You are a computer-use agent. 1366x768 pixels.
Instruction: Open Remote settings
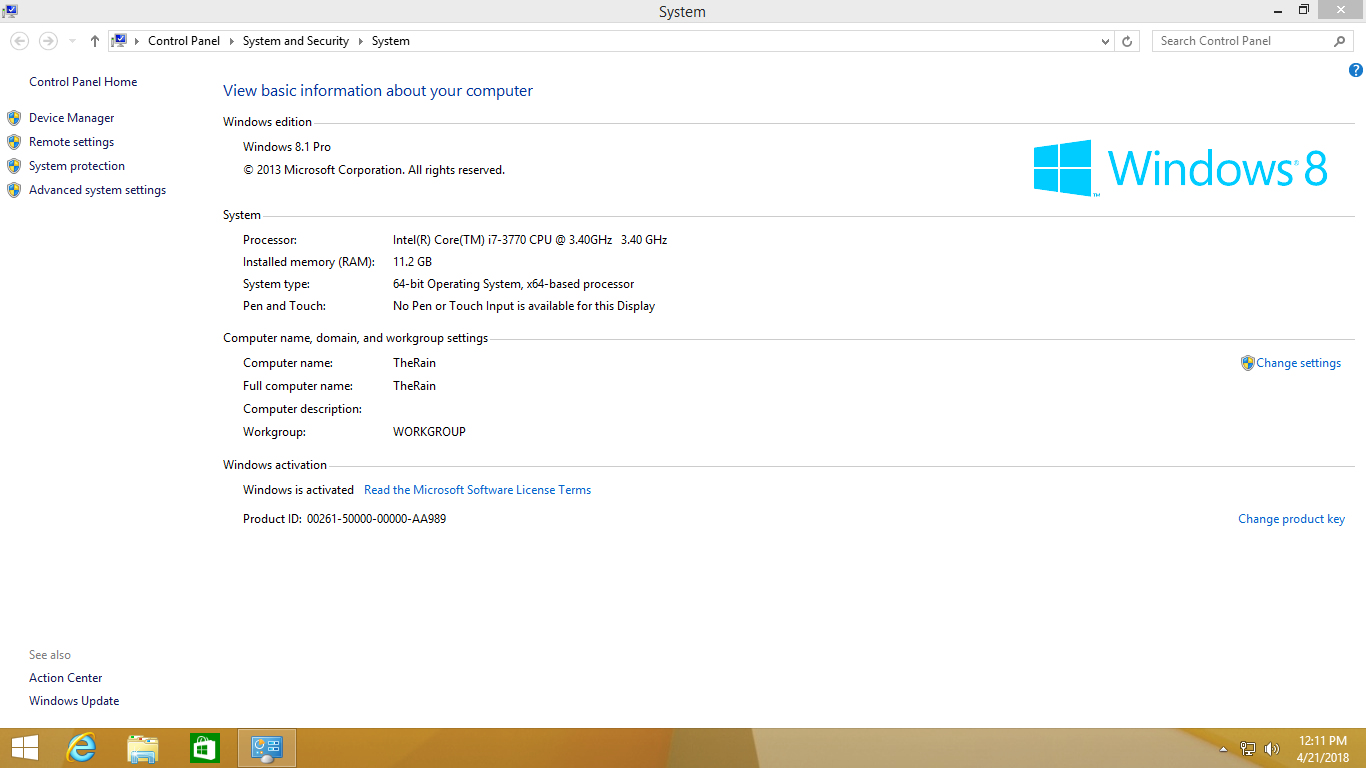[x=71, y=142]
